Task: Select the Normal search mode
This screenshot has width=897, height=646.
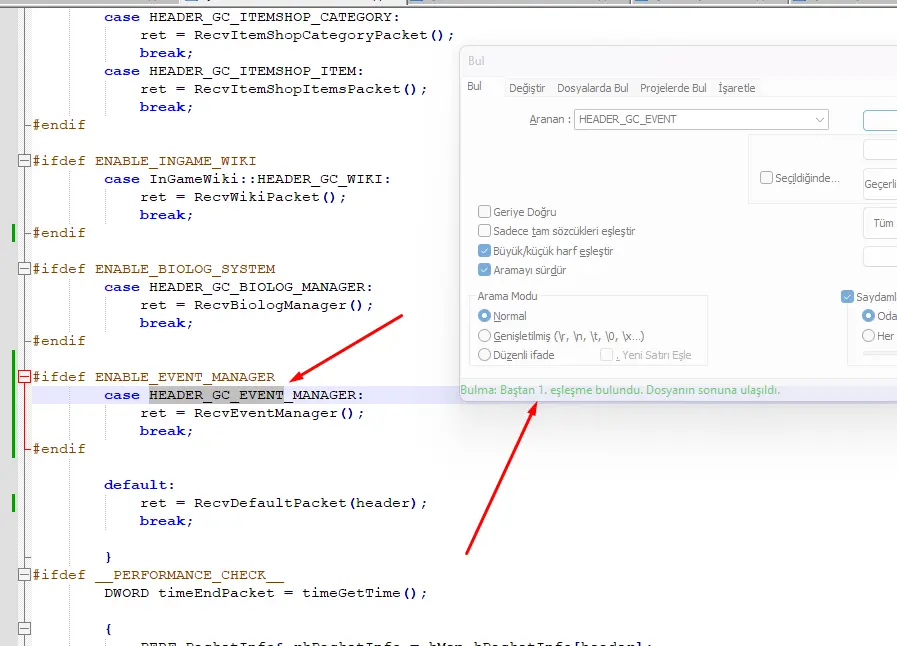Action: click(485, 316)
